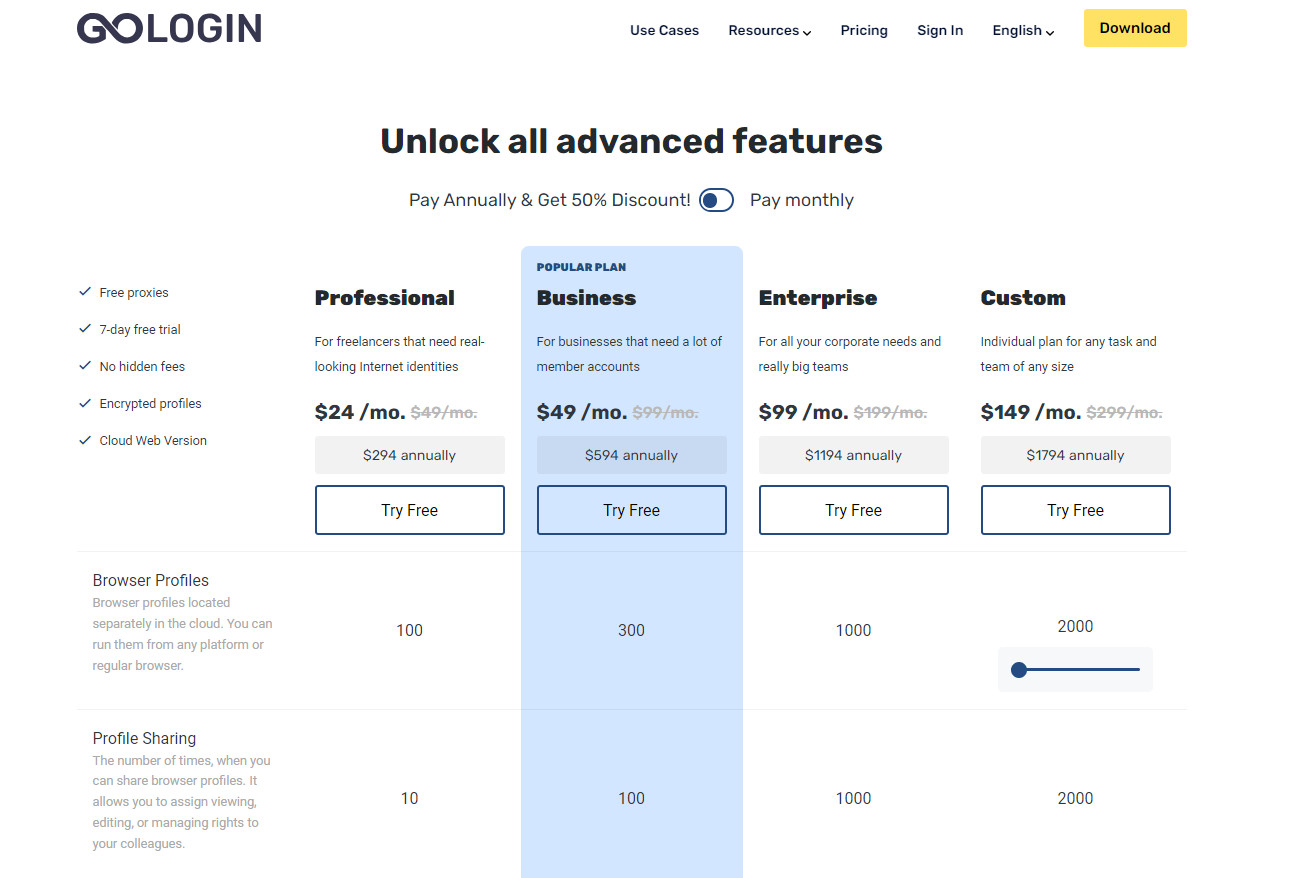The image size is (1315, 878).
Task: Click the crossed-out $299/mo. Custom price
Action: pyautogui.click(x=1124, y=412)
